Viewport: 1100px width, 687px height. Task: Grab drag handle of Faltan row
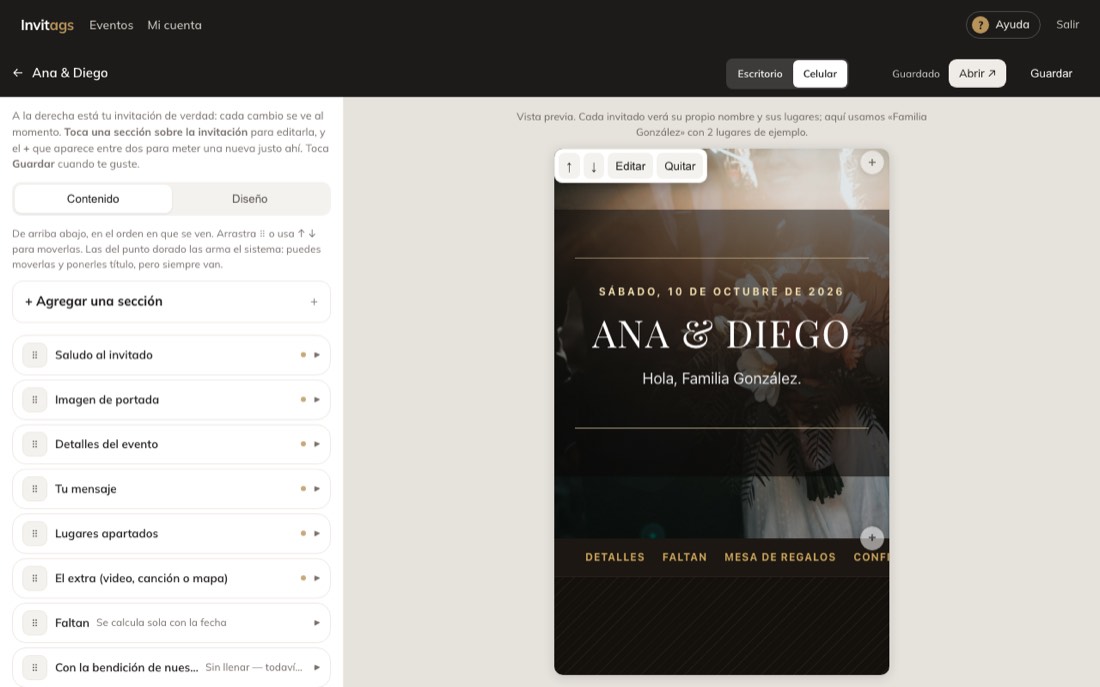point(34,623)
